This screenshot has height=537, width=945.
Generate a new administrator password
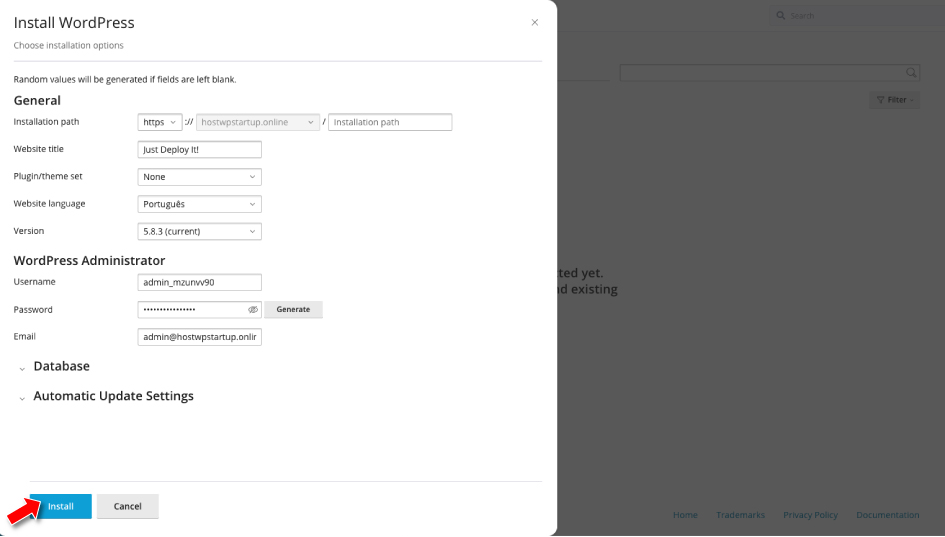(x=293, y=310)
